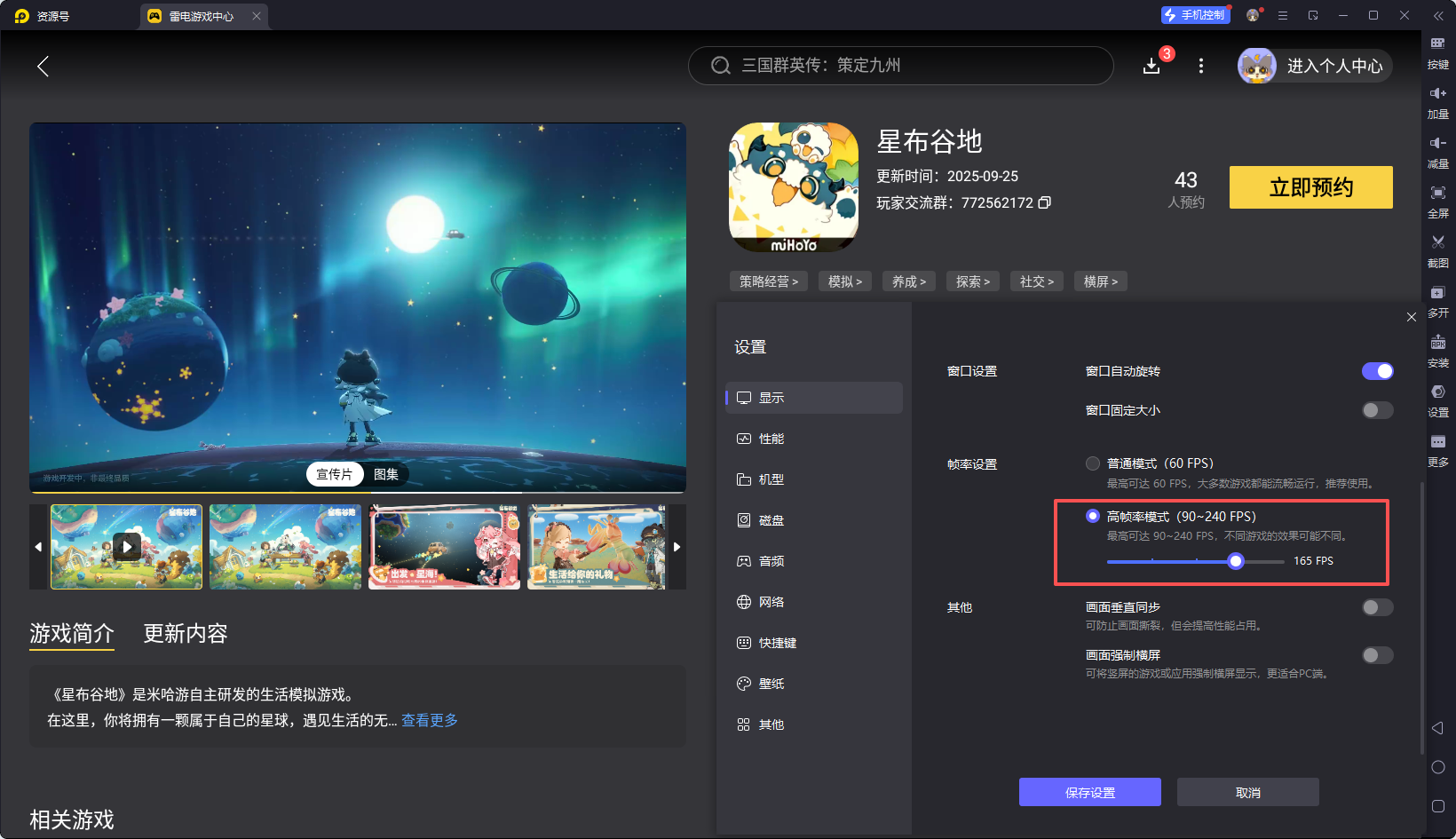1456x839 pixels.
Task: Expand the 横屏 tag
Action: pos(1100,281)
